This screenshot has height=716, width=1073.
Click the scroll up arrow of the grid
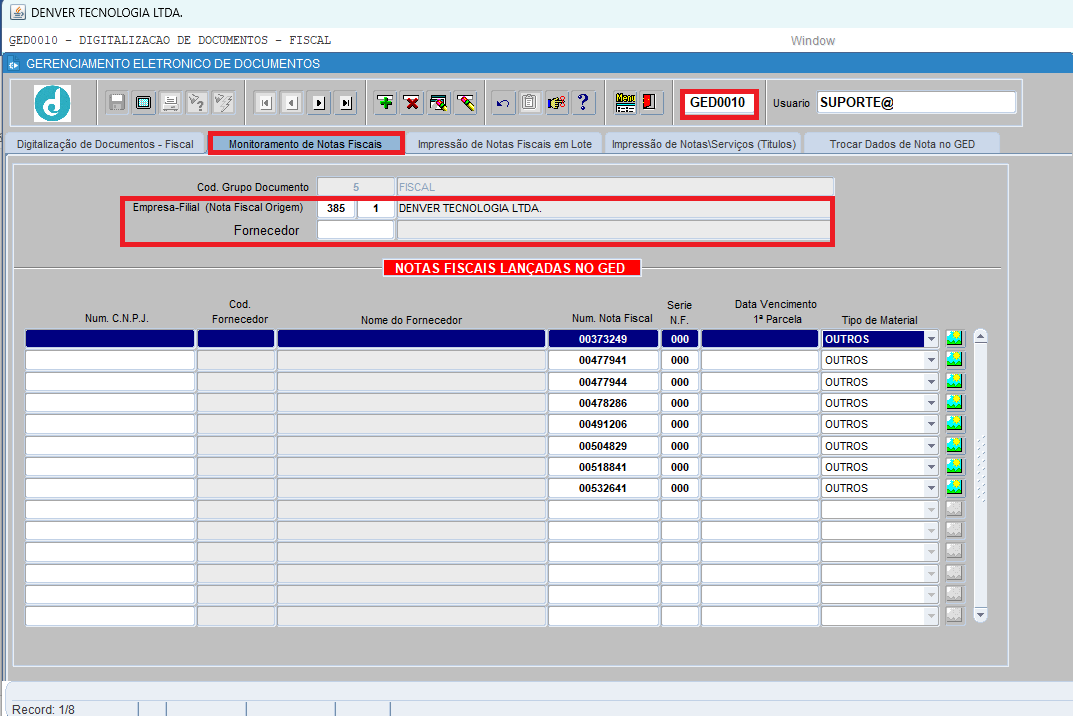(x=980, y=336)
